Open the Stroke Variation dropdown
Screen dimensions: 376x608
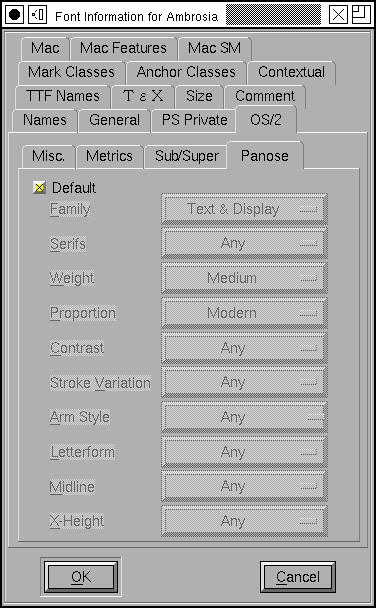coord(244,382)
